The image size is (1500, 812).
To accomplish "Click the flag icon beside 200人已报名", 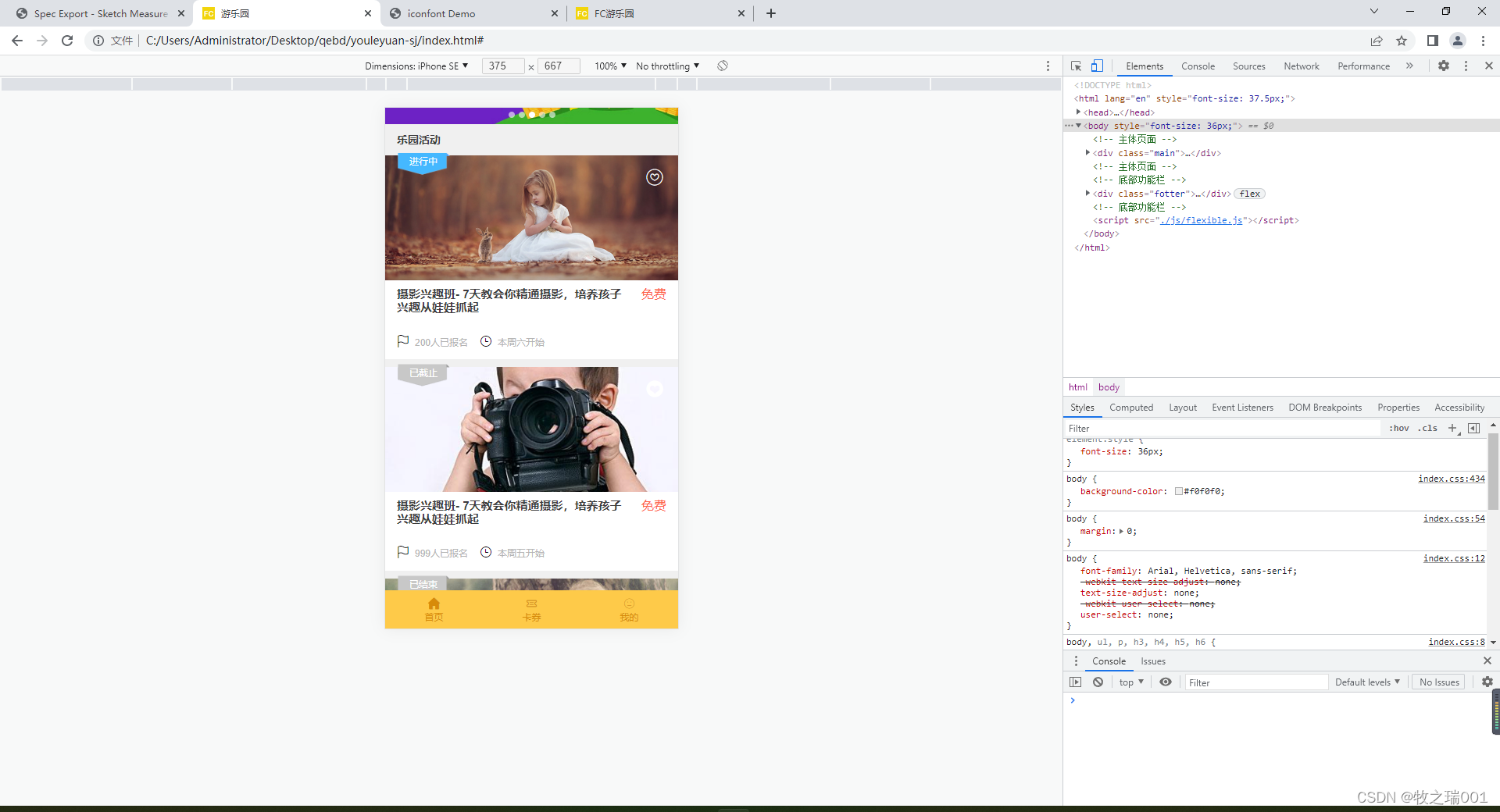I will click(403, 341).
